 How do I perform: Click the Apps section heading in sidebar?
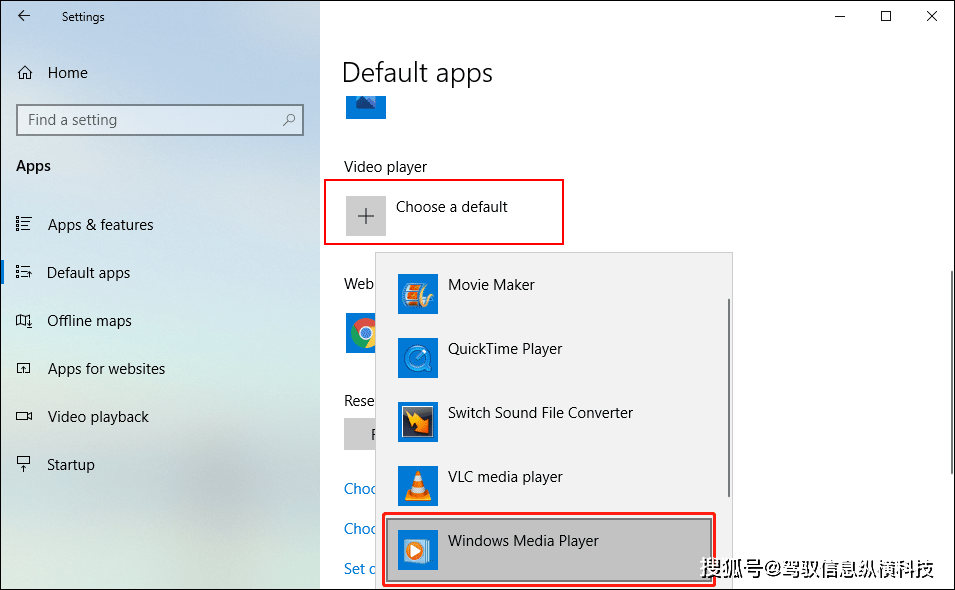pos(33,166)
